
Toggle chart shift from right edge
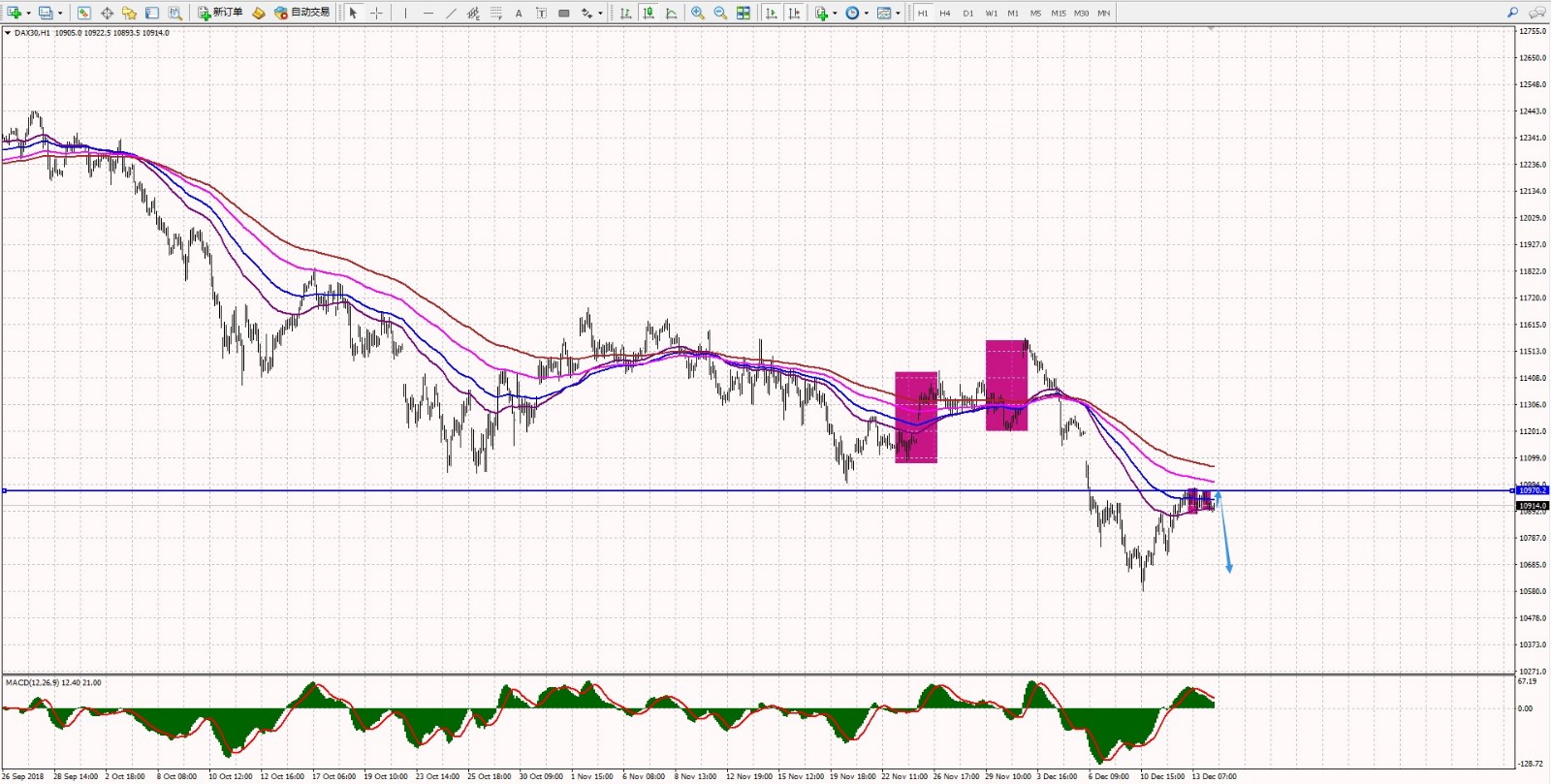coord(794,13)
